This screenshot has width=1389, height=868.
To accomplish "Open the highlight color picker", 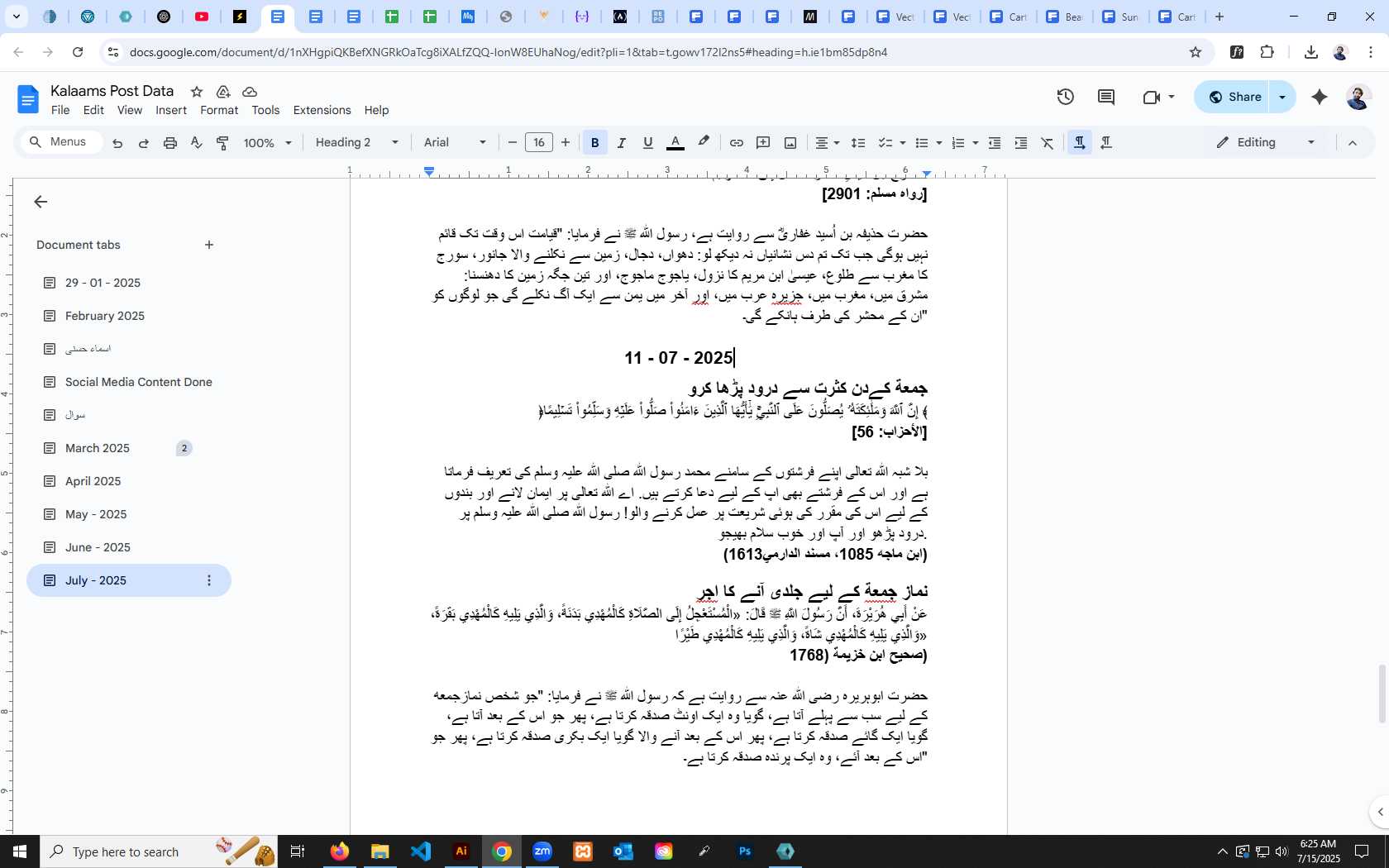I will (704, 142).
